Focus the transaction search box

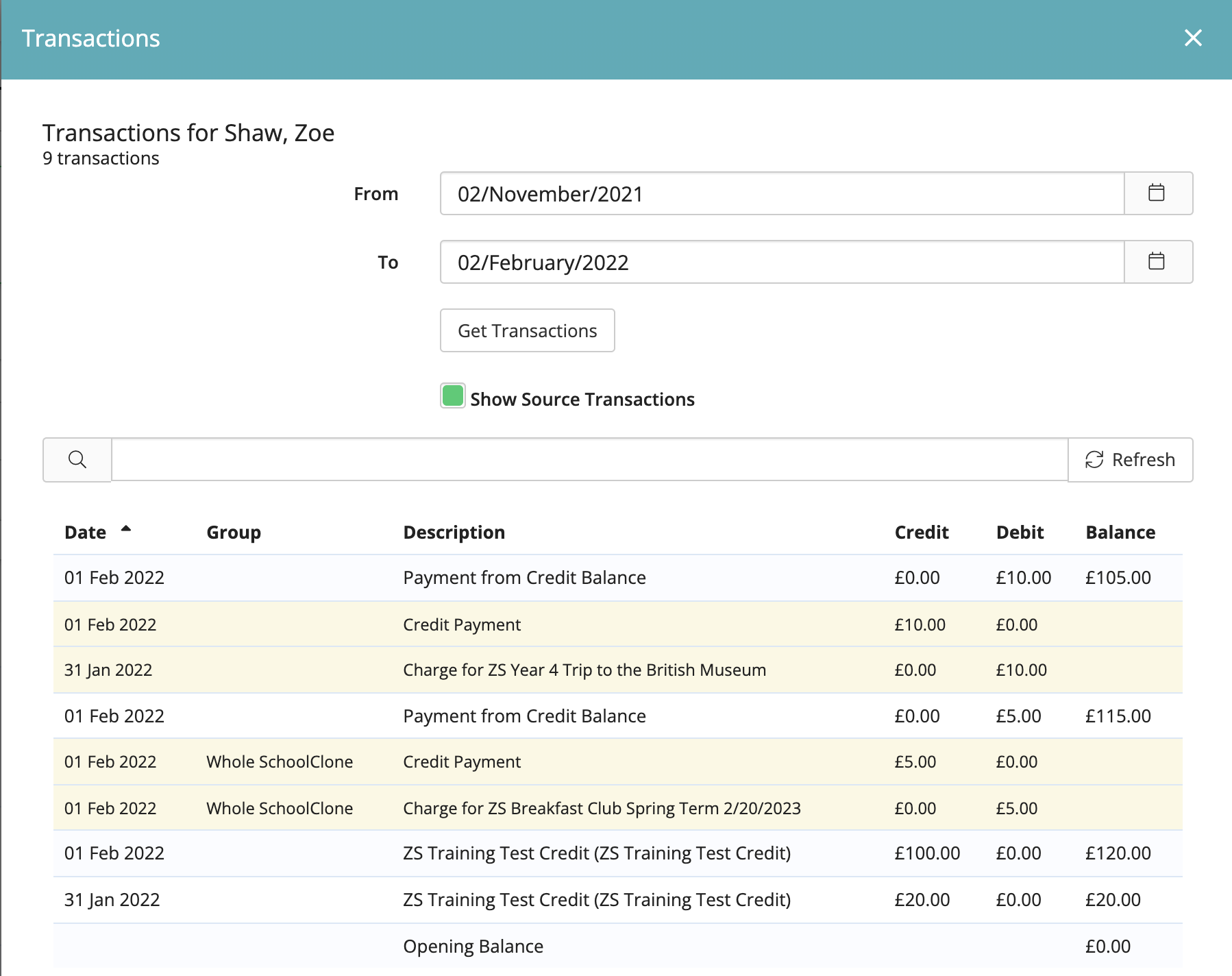click(589, 459)
